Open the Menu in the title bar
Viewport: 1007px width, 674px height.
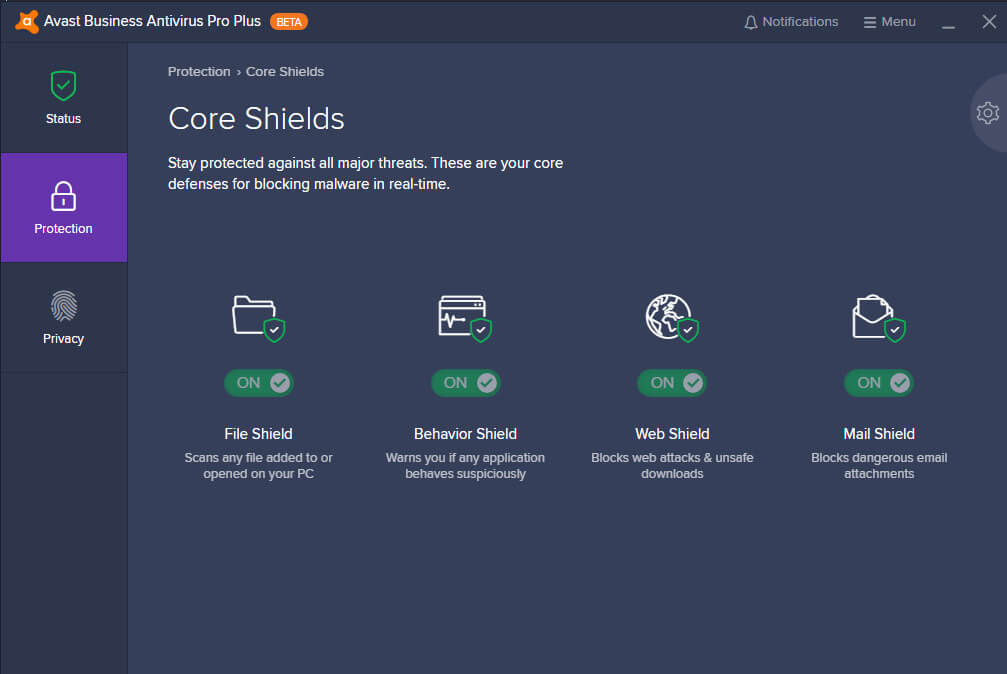click(x=889, y=20)
